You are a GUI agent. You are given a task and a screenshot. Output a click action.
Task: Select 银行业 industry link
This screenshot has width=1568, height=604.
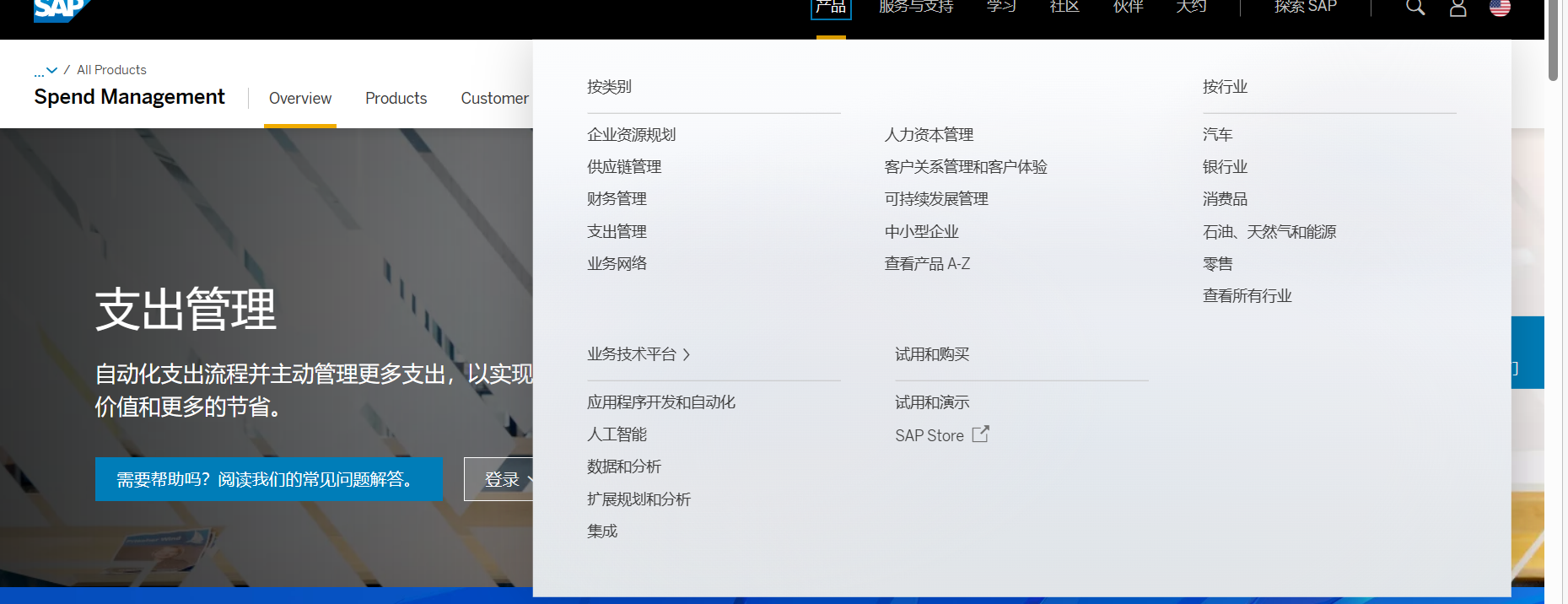(1225, 167)
